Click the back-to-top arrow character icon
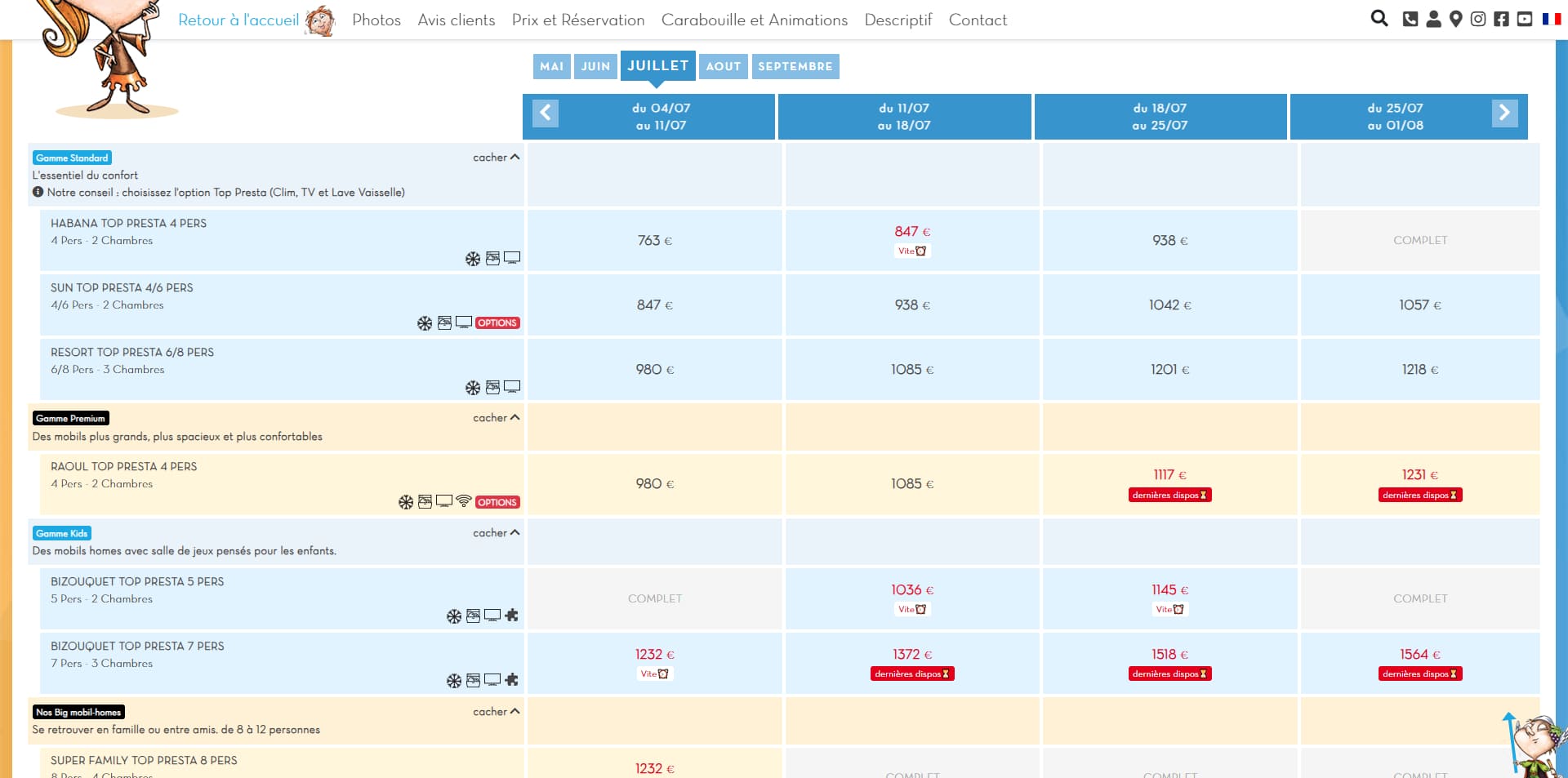Viewport: 1568px width, 778px height. coord(1531,743)
